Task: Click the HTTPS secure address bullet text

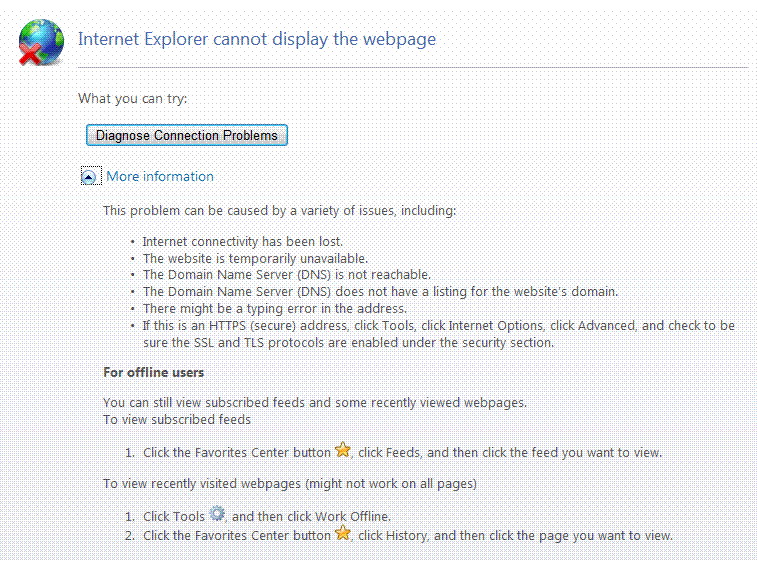Action: click(438, 326)
